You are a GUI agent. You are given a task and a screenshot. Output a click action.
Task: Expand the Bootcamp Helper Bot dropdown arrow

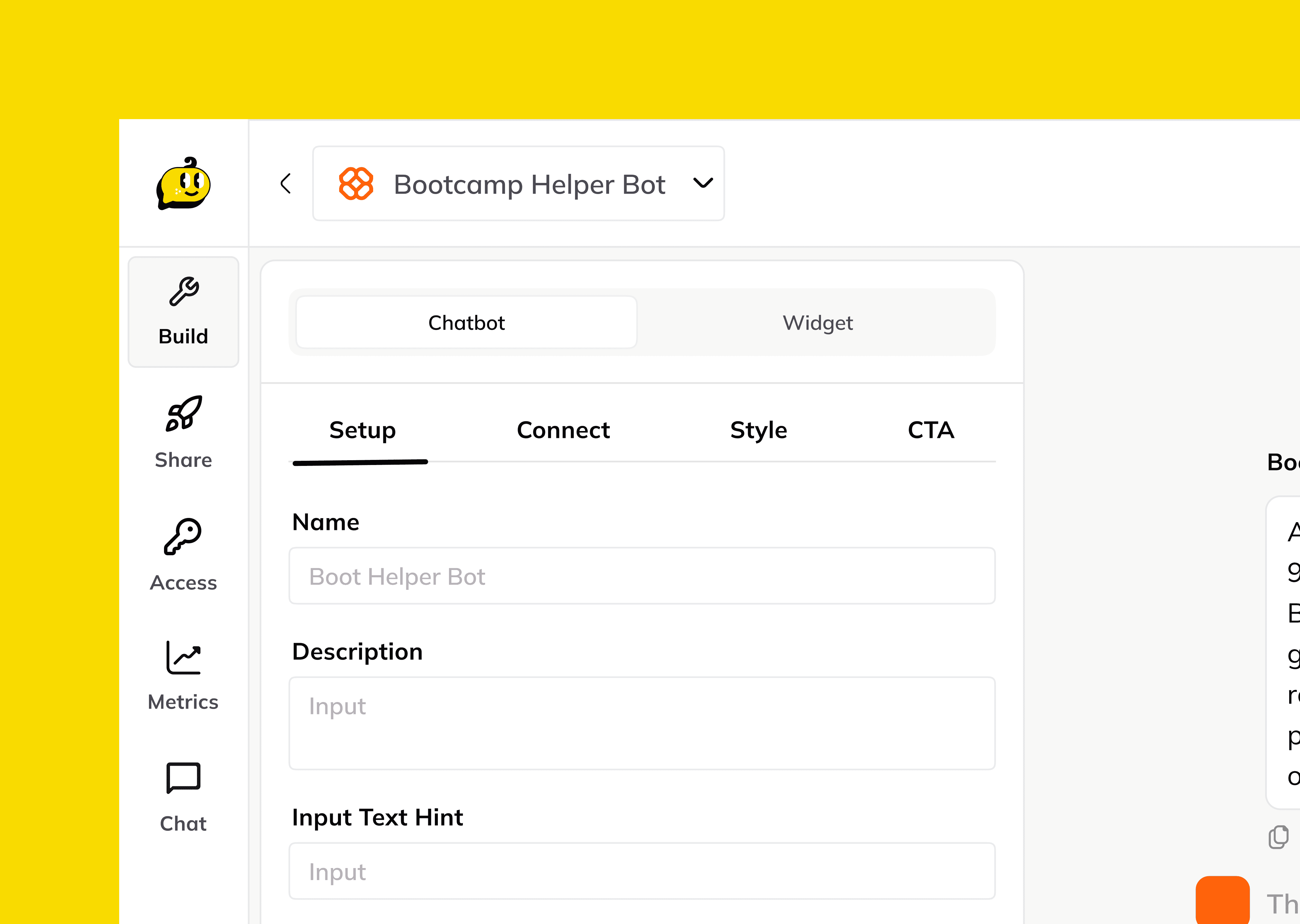point(703,183)
